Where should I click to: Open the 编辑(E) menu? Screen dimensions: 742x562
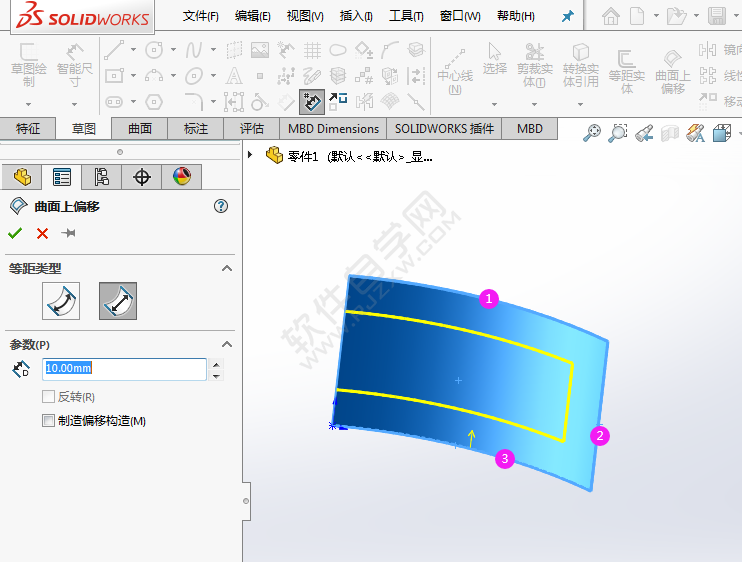(x=253, y=16)
